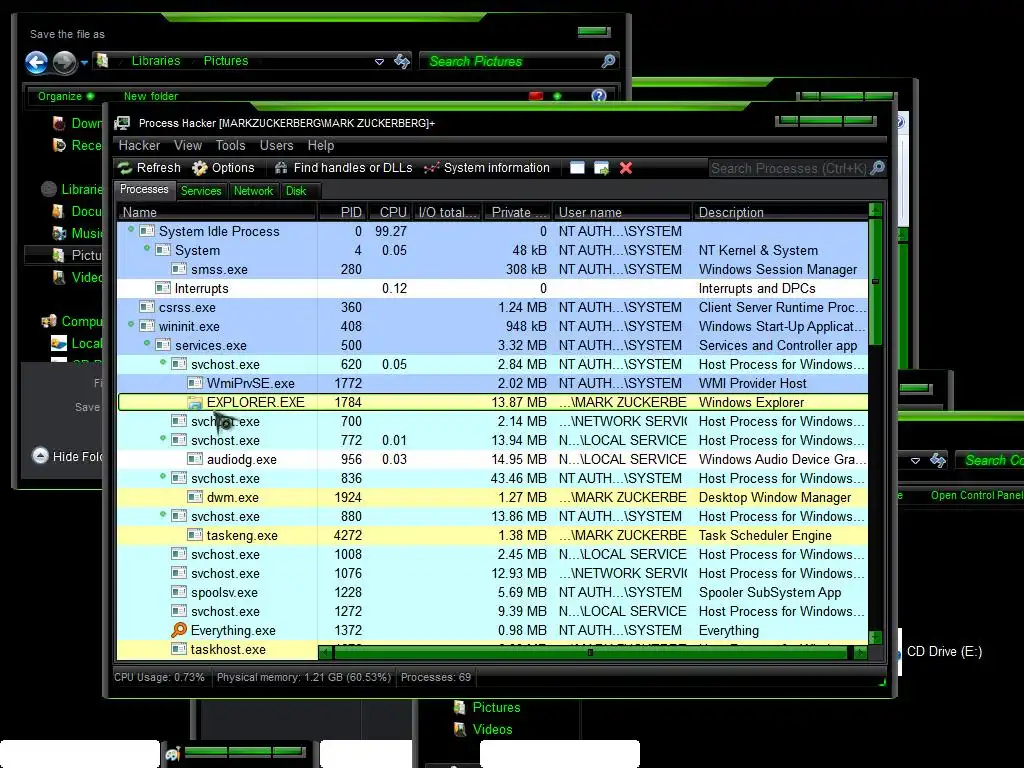The width and height of the screenshot is (1024, 768).
Task: Switch to the Services tab
Action: 200,191
